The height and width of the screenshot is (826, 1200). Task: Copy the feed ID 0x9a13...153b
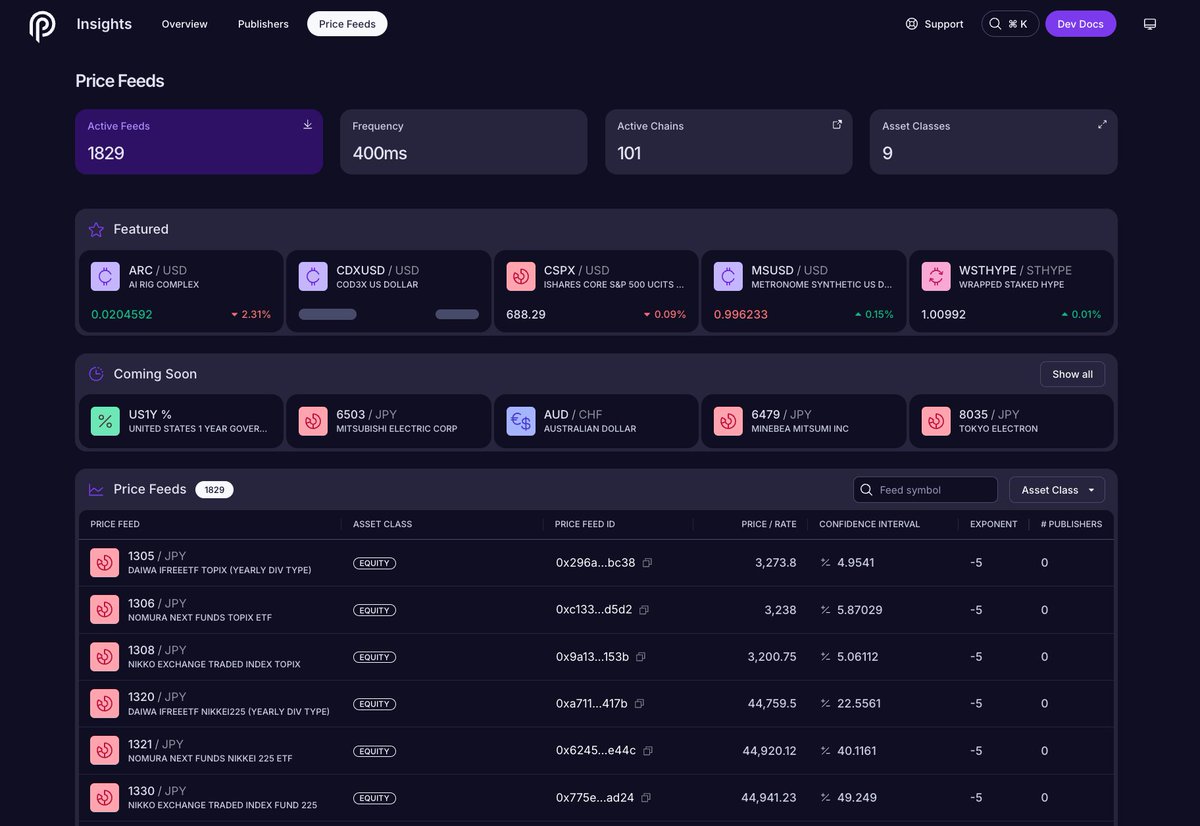point(641,657)
